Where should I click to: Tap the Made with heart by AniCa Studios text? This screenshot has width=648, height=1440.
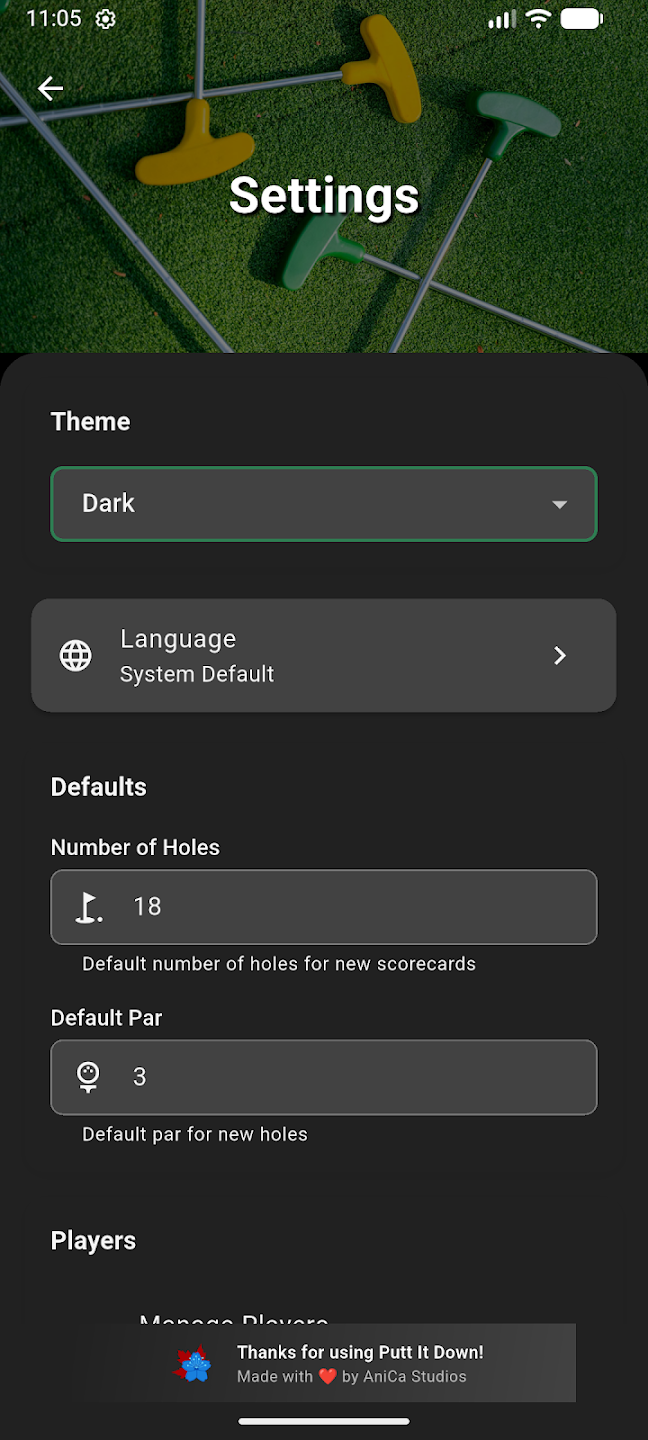pyautogui.click(x=352, y=1377)
